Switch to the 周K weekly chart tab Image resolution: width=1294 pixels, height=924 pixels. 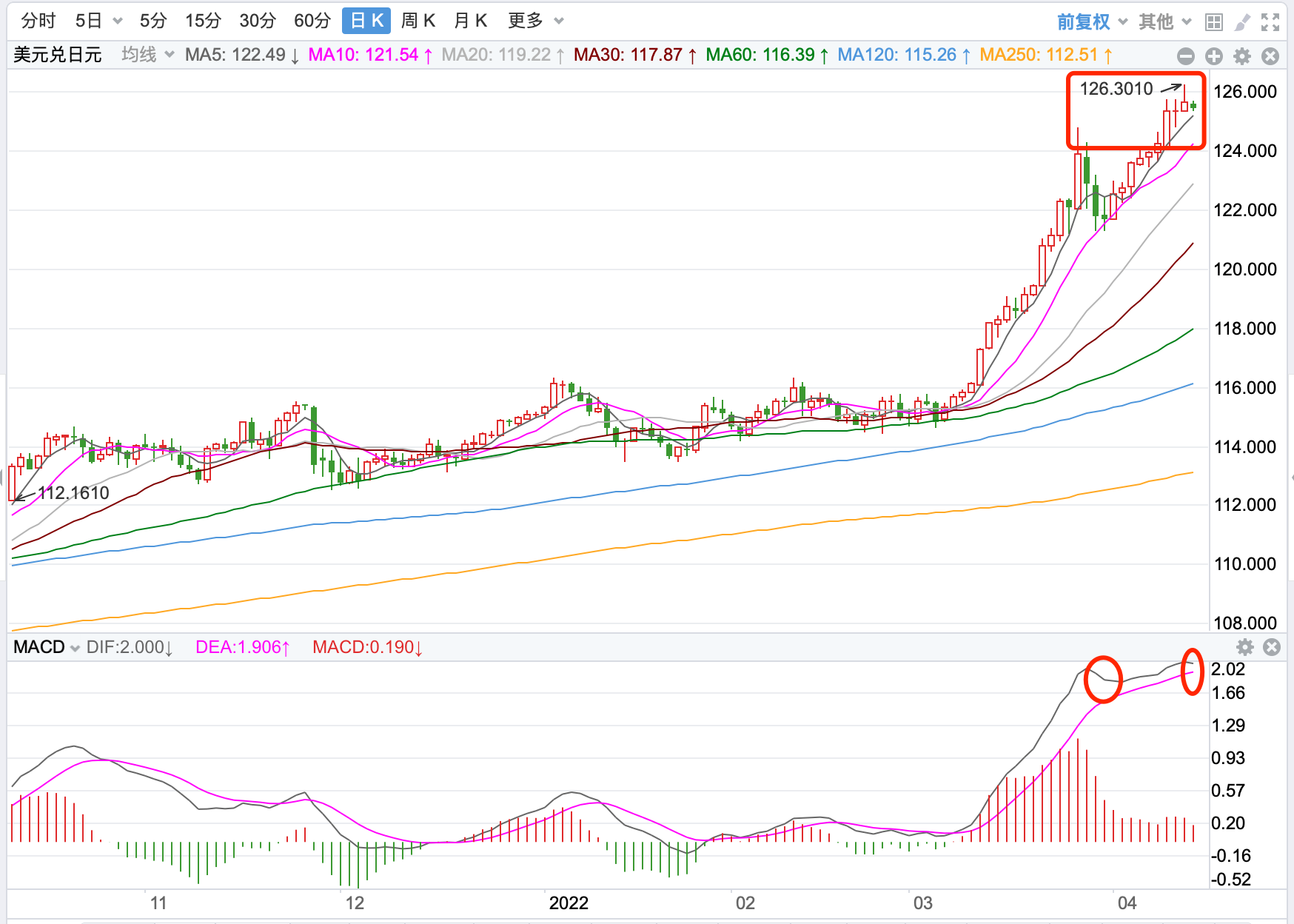(x=418, y=21)
